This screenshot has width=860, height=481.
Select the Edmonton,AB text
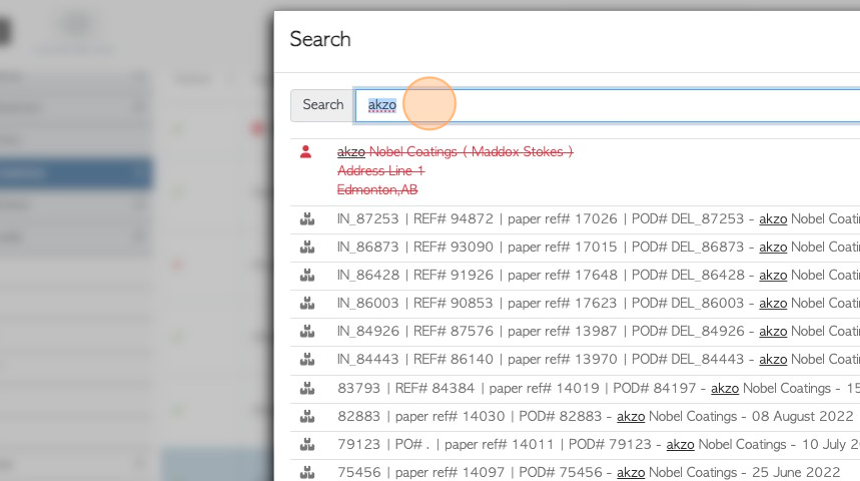click(377, 190)
